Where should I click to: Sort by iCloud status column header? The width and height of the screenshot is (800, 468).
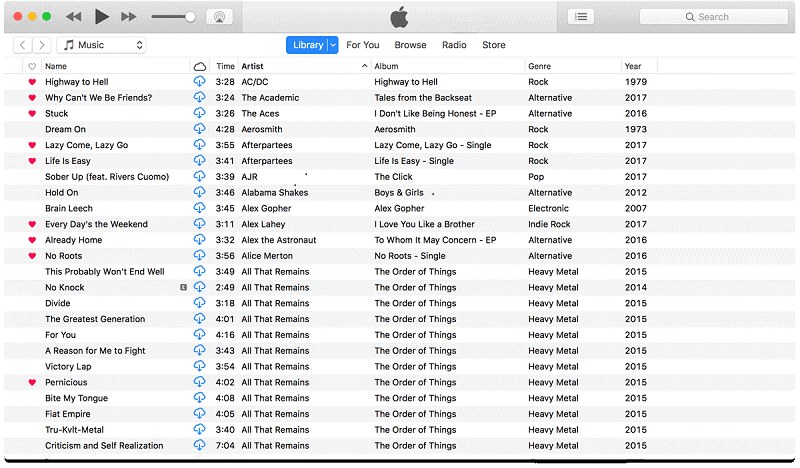(200, 66)
